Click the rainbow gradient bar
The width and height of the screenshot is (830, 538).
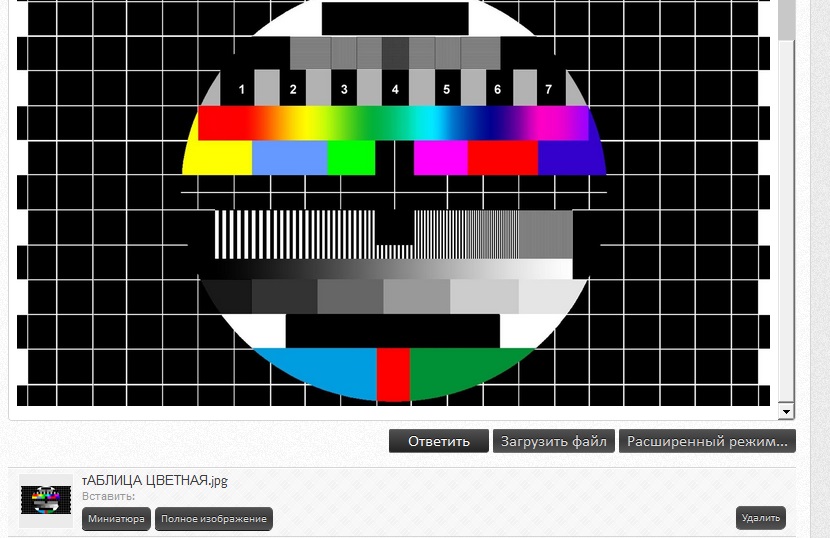pos(393,123)
